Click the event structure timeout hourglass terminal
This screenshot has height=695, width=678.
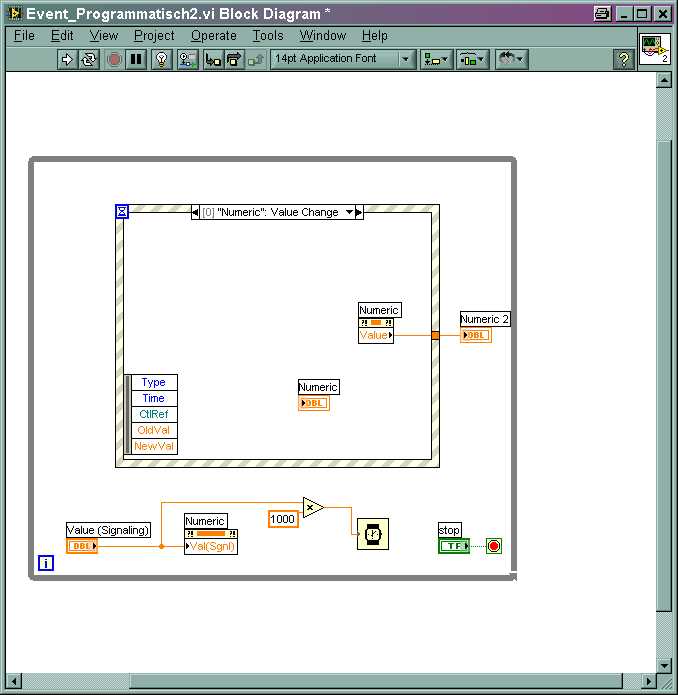pyautogui.click(x=122, y=211)
